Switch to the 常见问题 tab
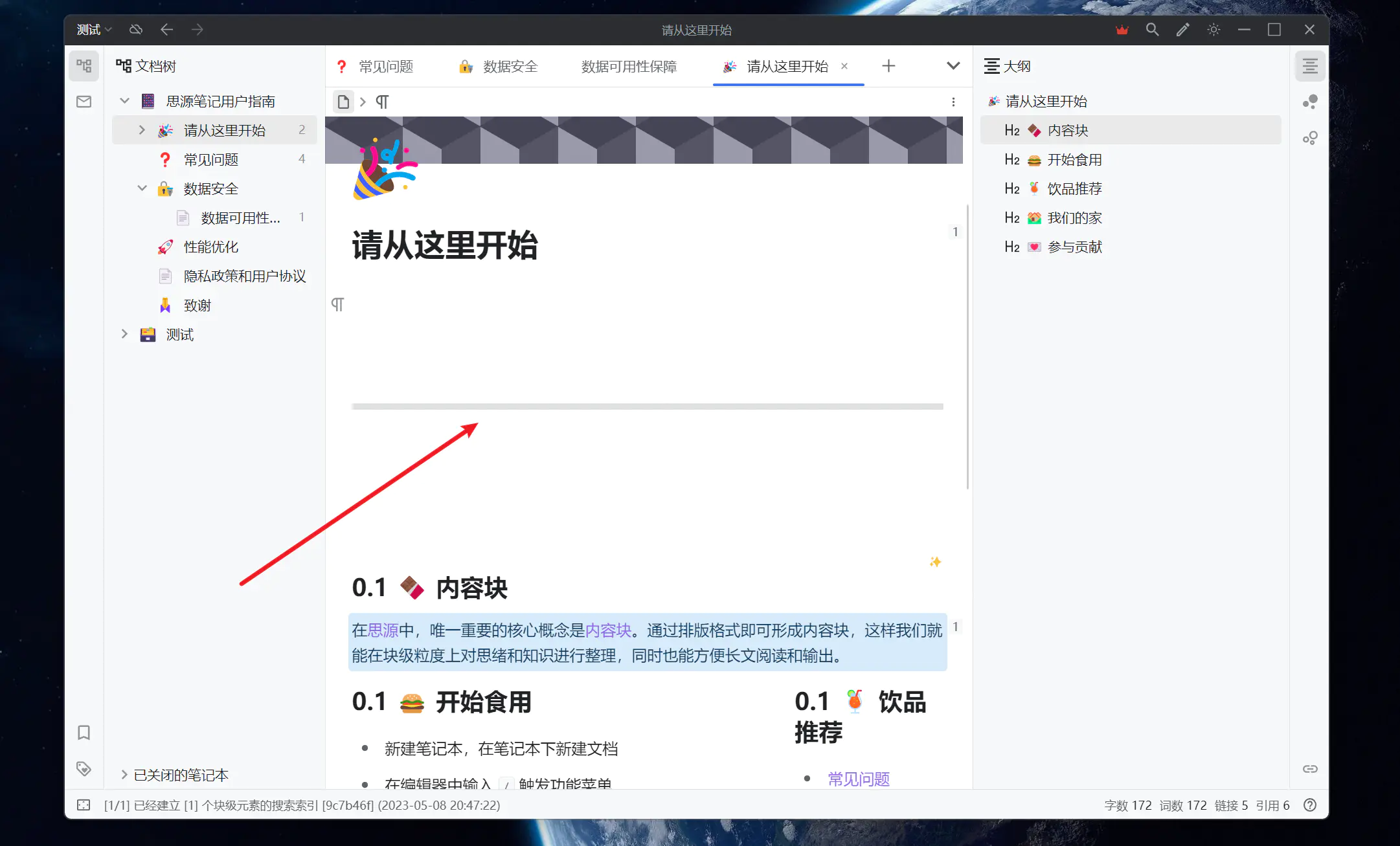Screen dimensions: 1400x846 385,66
